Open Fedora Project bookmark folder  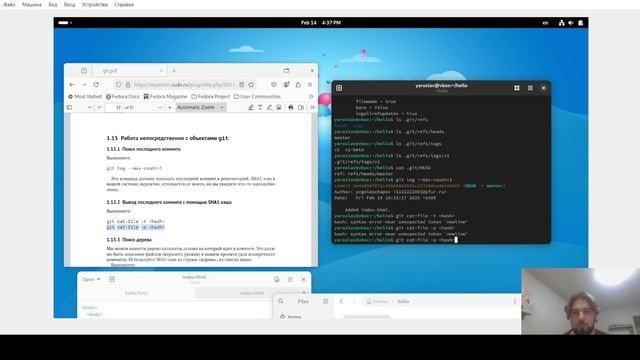[x=211, y=96]
